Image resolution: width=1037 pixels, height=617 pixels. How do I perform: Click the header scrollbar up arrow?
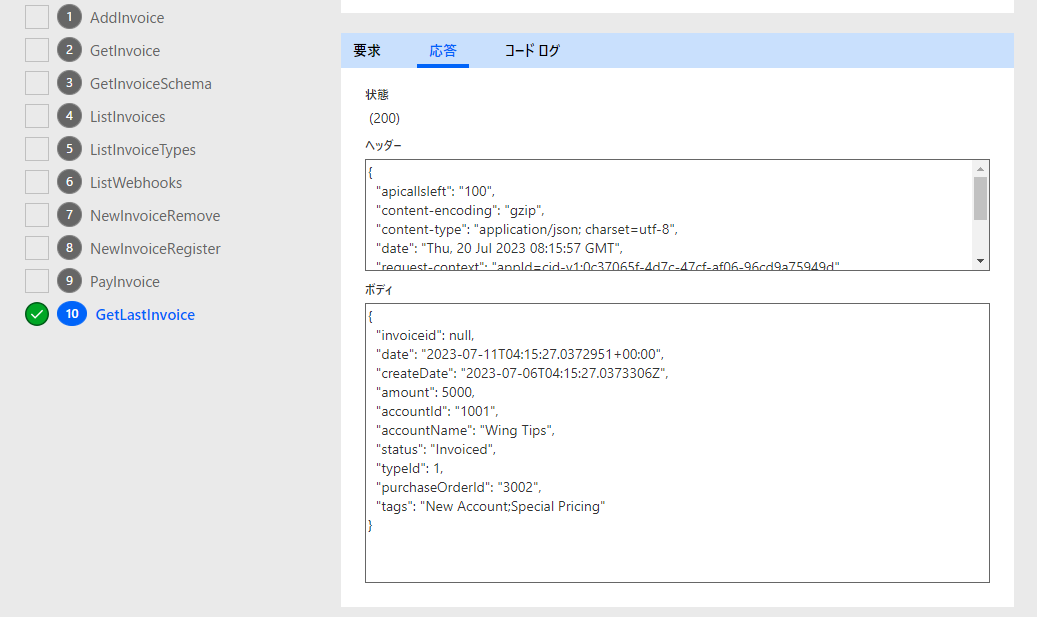tap(981, 168)
